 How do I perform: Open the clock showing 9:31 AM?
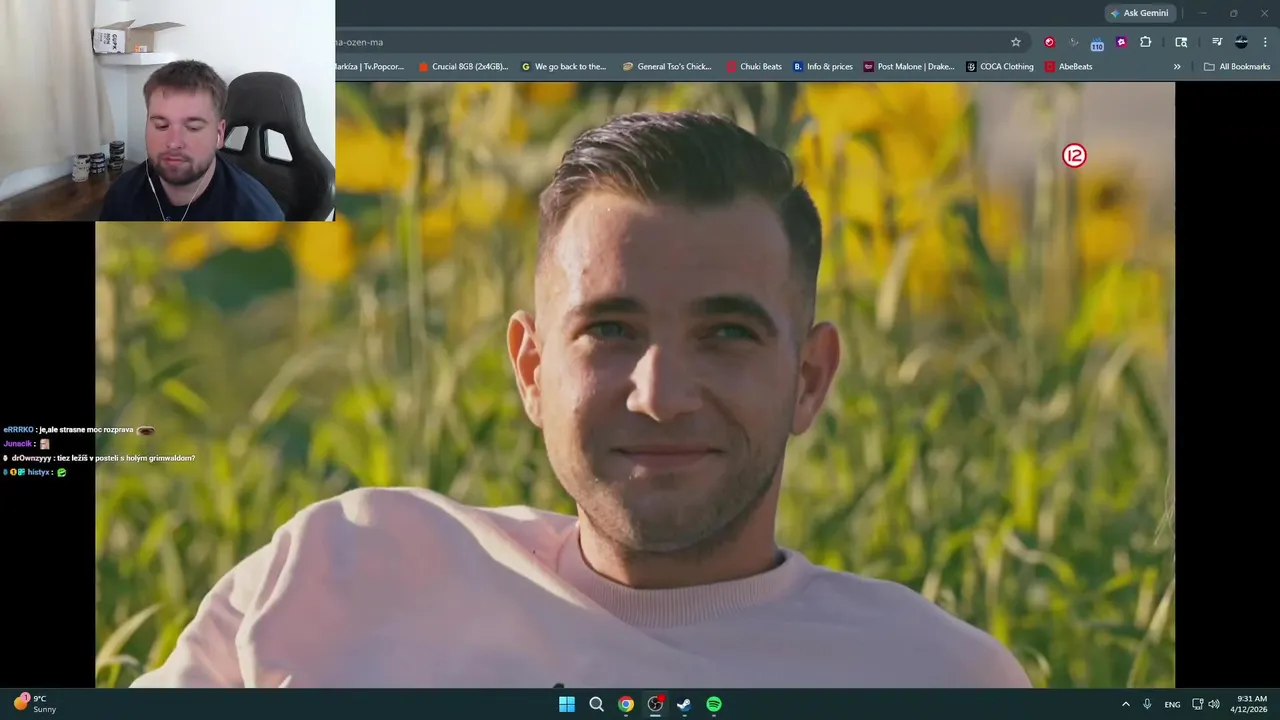(1251, 704)
